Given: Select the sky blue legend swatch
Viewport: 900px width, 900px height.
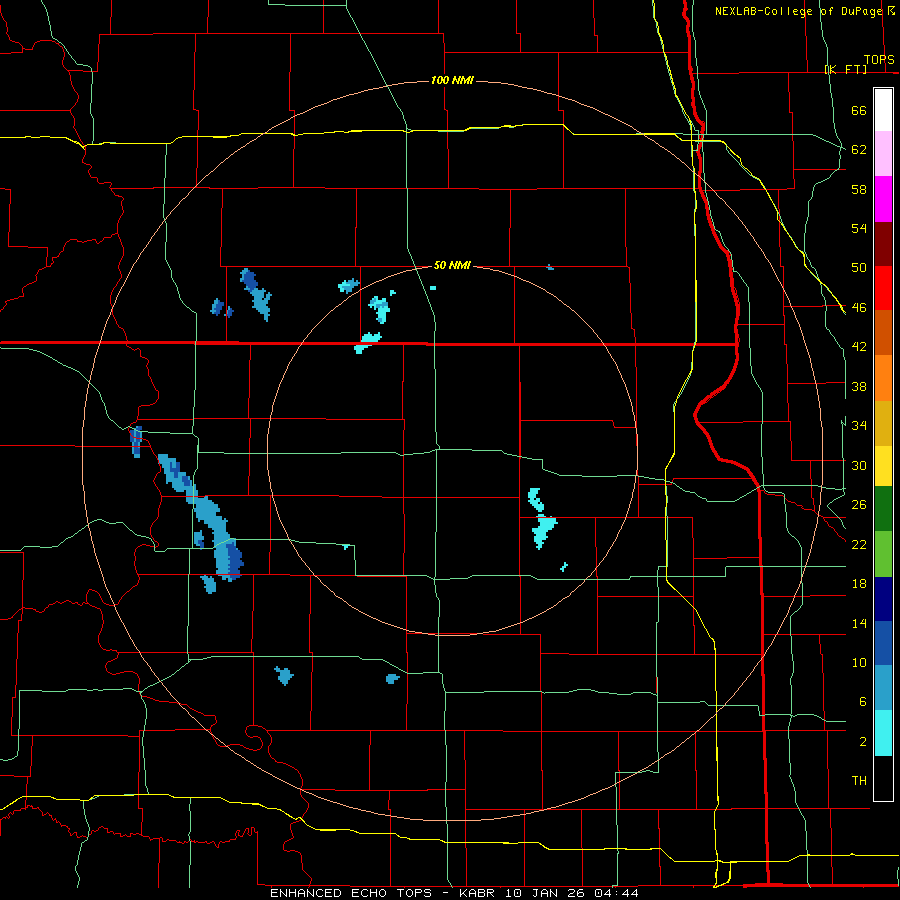Looking at the screenshot, I should 883,688.
